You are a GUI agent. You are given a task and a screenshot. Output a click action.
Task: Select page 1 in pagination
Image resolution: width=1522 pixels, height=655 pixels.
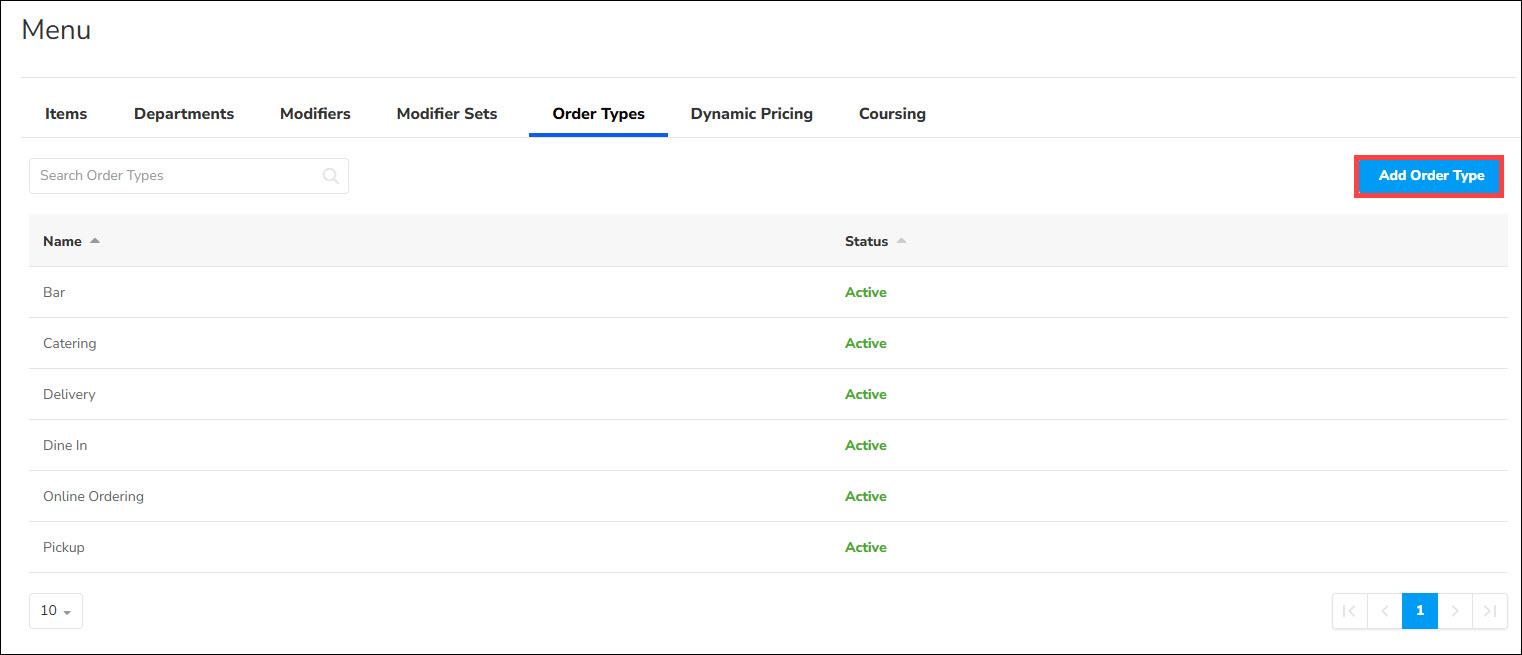click(x=1420, y=611)
